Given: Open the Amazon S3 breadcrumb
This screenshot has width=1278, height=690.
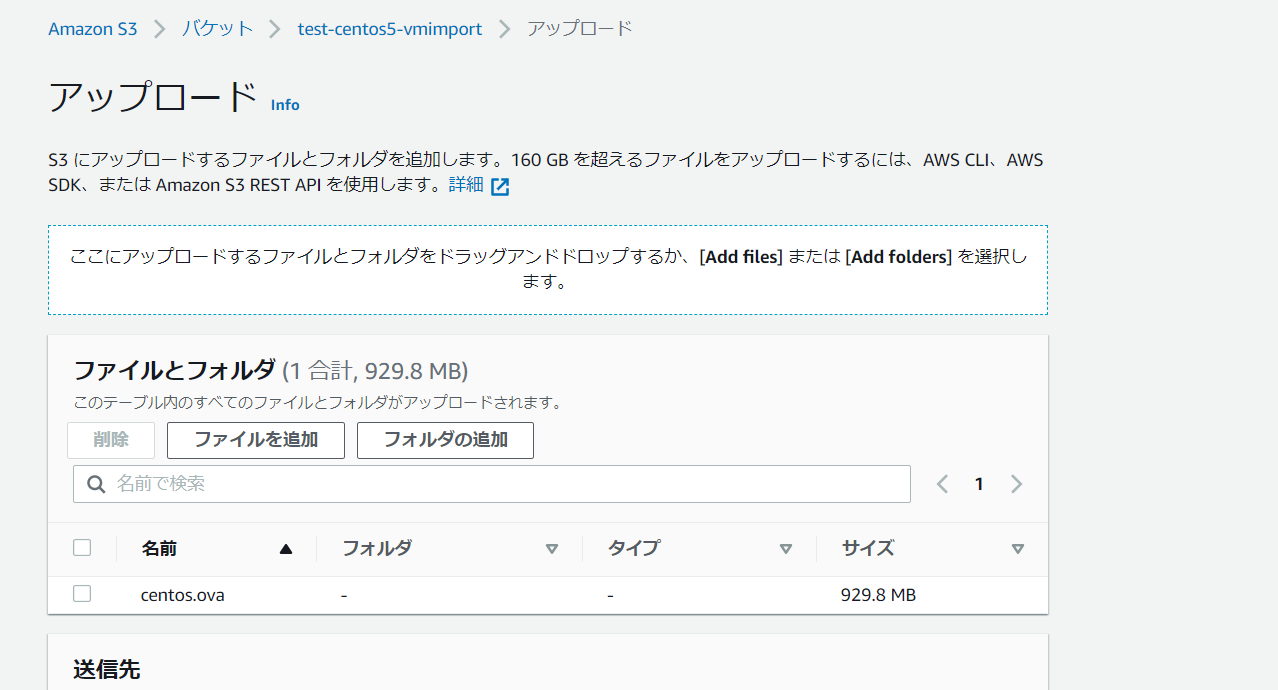Looking at the screenshot, I should (x=93, y=29).
